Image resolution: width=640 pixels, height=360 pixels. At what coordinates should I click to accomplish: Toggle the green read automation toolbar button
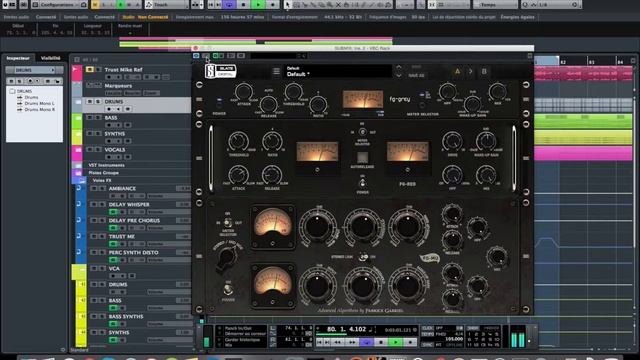(x=121, y=5)
